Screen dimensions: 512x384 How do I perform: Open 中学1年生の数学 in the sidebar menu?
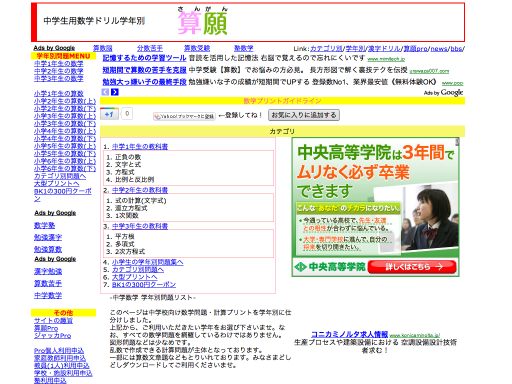pyautogui.click(x=59, y=63)
